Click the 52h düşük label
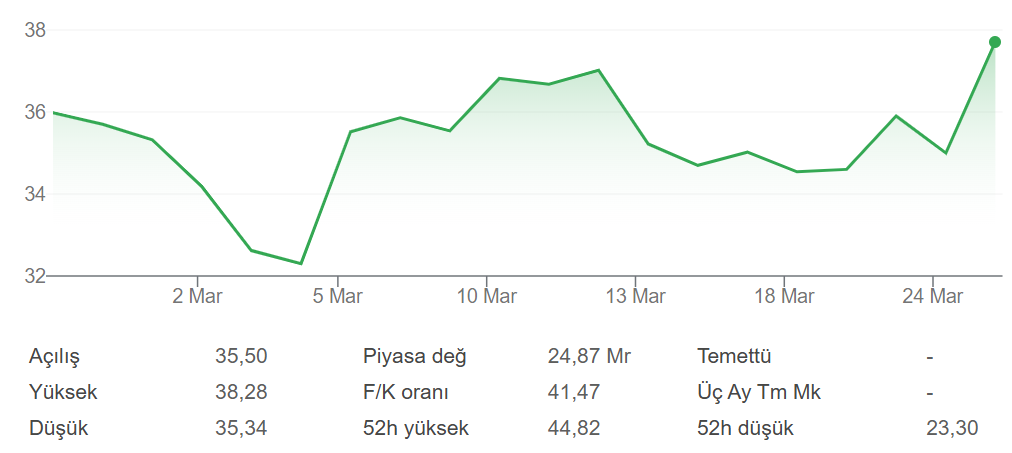 744,429
